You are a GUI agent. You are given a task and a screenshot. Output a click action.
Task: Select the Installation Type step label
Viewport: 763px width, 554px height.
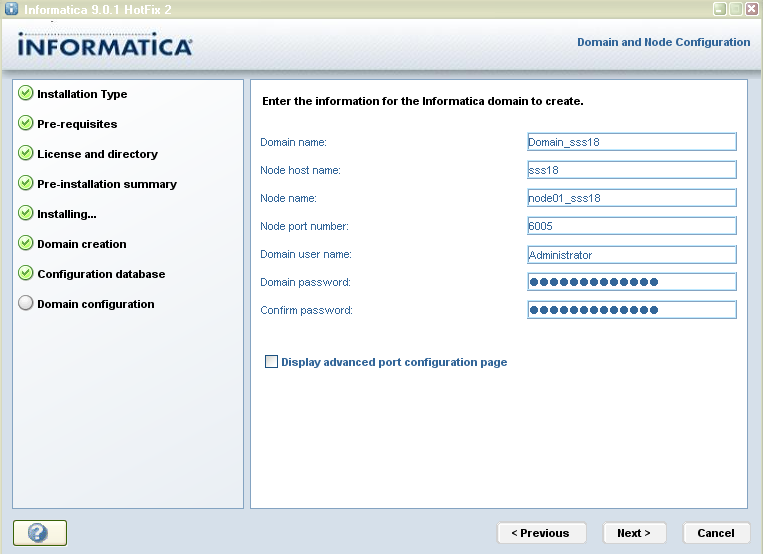[x=82, y=94]
